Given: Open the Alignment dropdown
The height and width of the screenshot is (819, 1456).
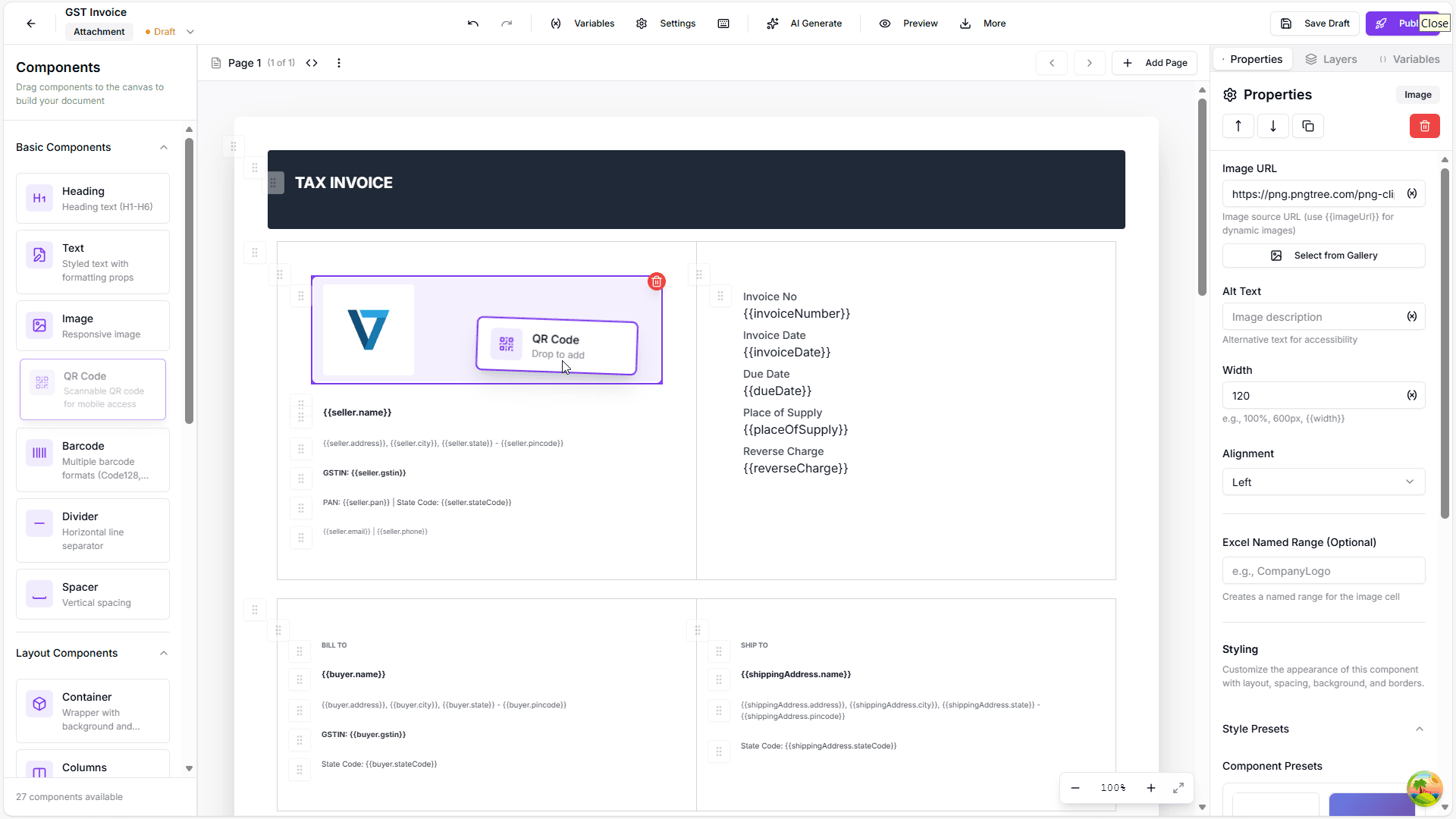Looking at the screenshot, I should (x=1323, y=482).
